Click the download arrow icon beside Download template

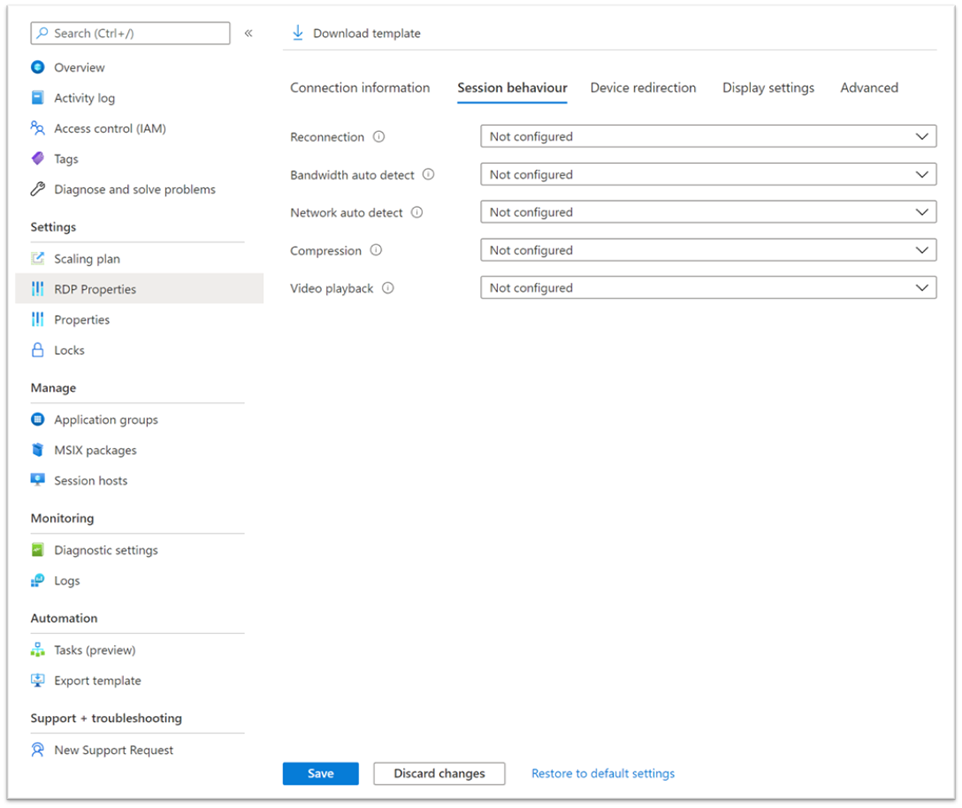(298, 33)
